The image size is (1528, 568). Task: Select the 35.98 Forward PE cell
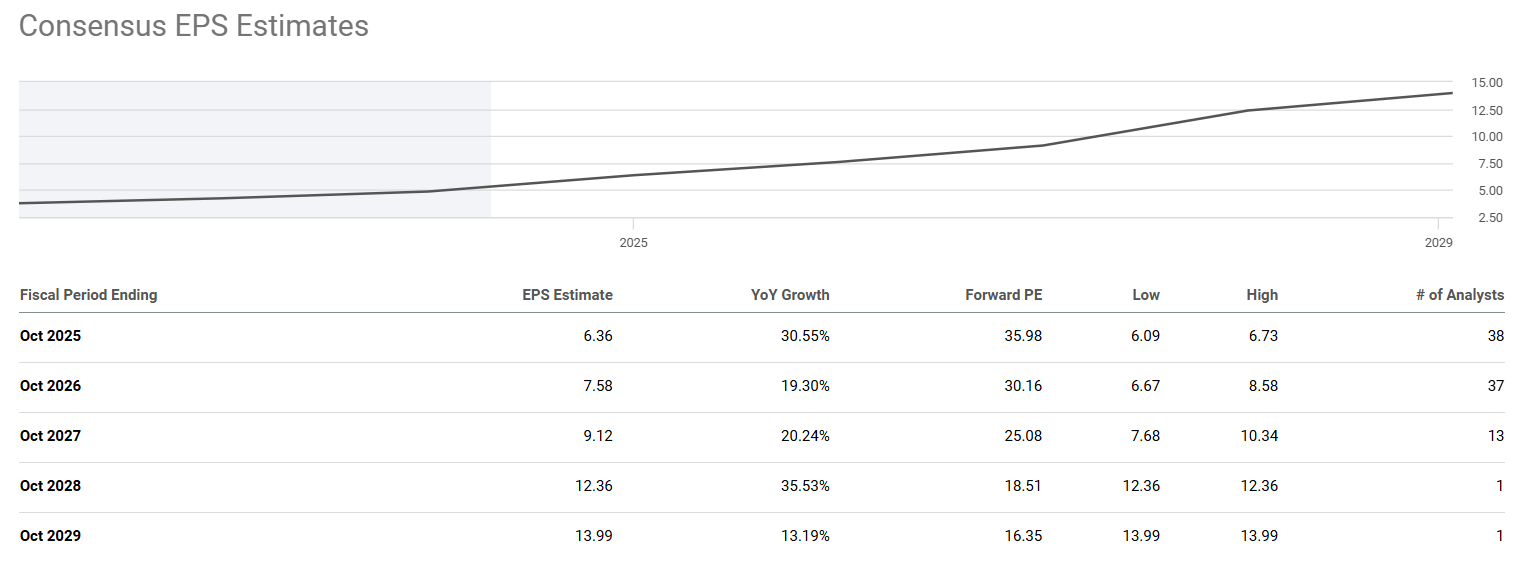pos(1023,336)
